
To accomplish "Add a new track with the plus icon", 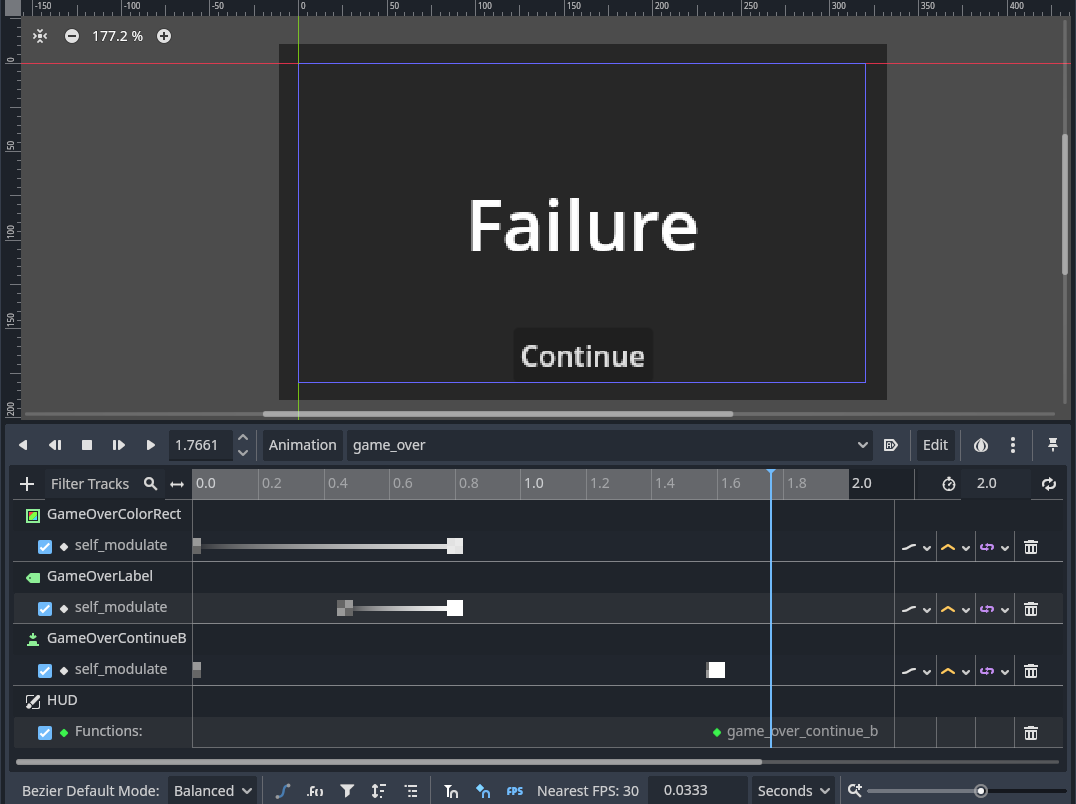I will (27, 484).
